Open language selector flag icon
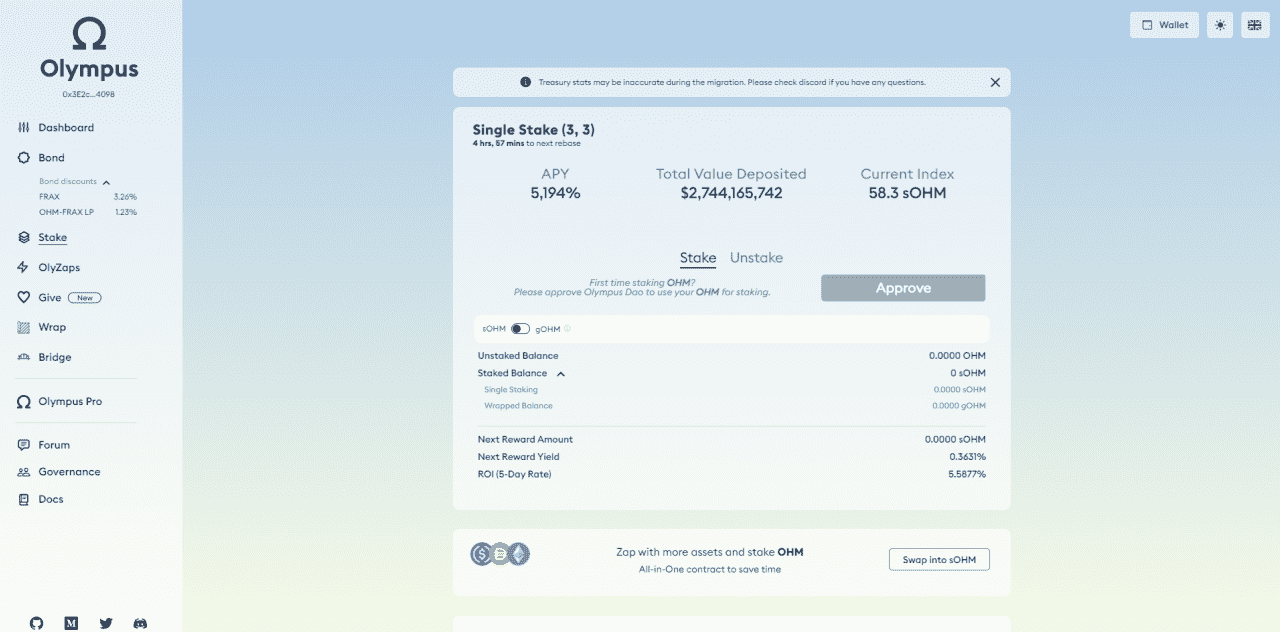The image size is (1280, 632). point(1255,25)
